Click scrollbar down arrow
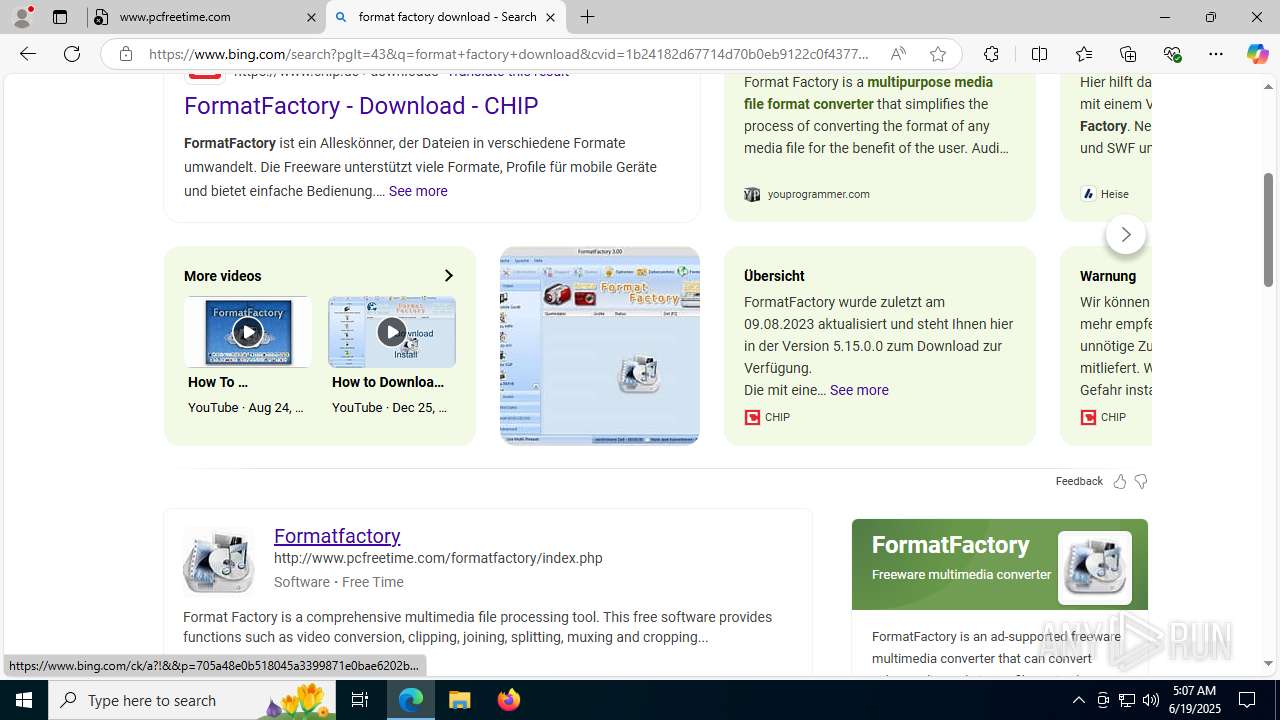Image resolution: width=1280 pixels, height=720 pixels. tap(1268, 664)
